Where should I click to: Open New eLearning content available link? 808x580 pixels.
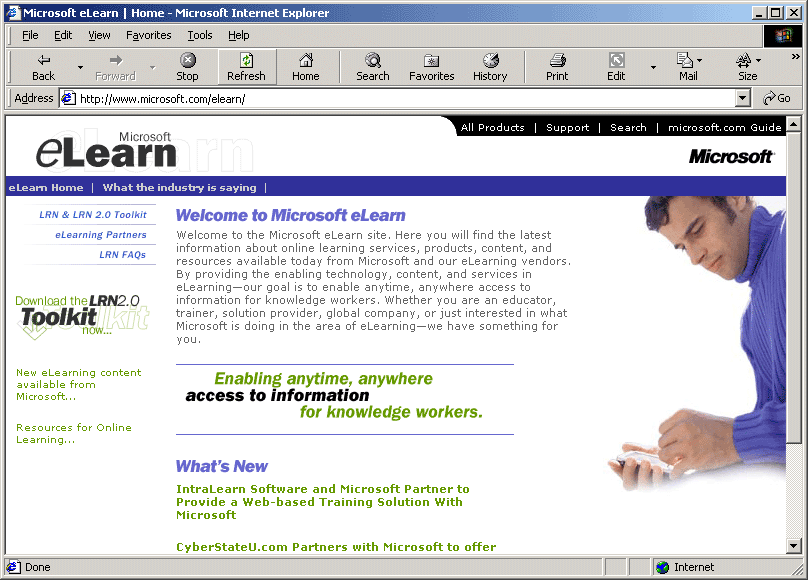coord(78,384)
